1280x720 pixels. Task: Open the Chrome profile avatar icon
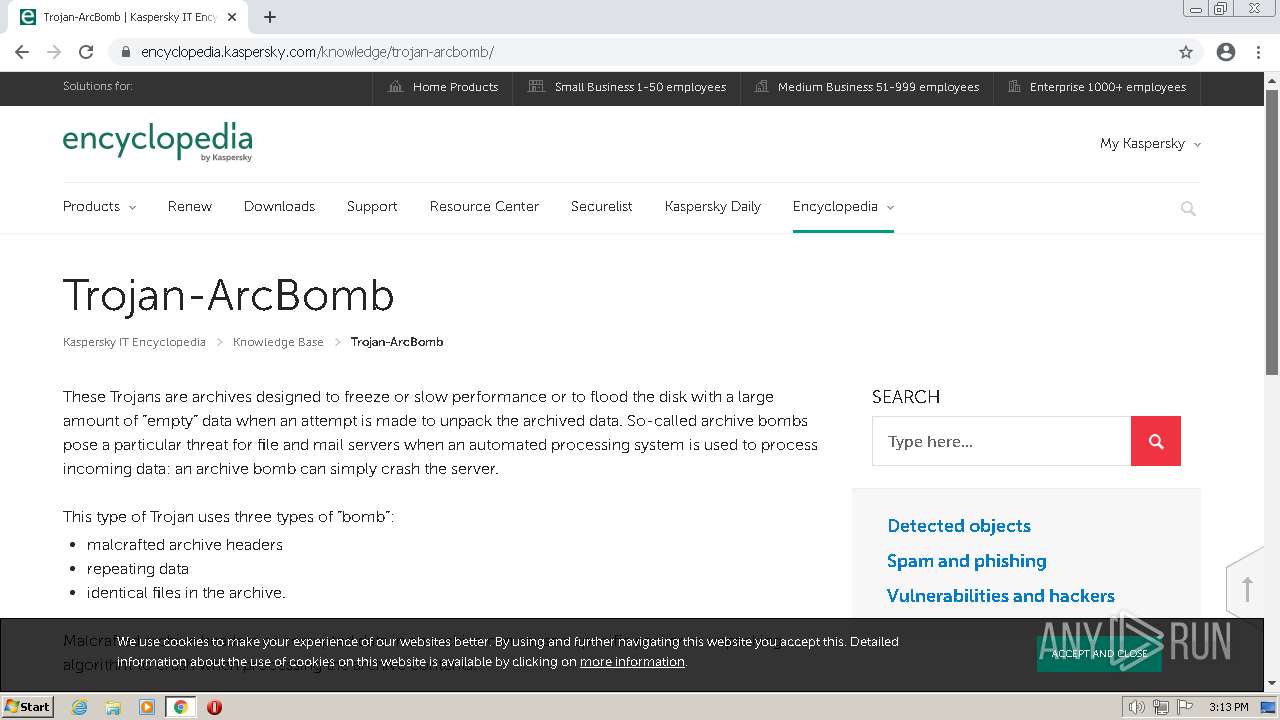(1226, 52)
